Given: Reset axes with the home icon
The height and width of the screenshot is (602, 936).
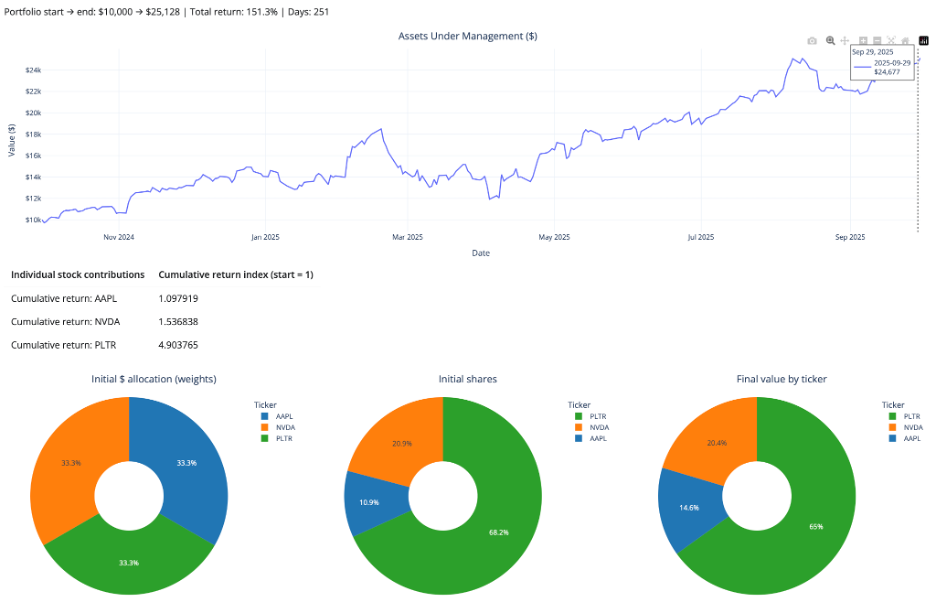Looking at the screenshot, I should [x=905, y=41].
